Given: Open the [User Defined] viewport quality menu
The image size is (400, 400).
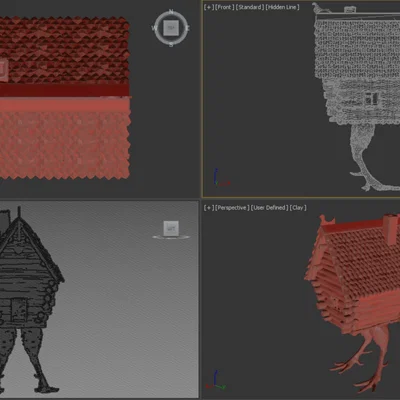Looking at the screenshot, I should pos(270,208).
